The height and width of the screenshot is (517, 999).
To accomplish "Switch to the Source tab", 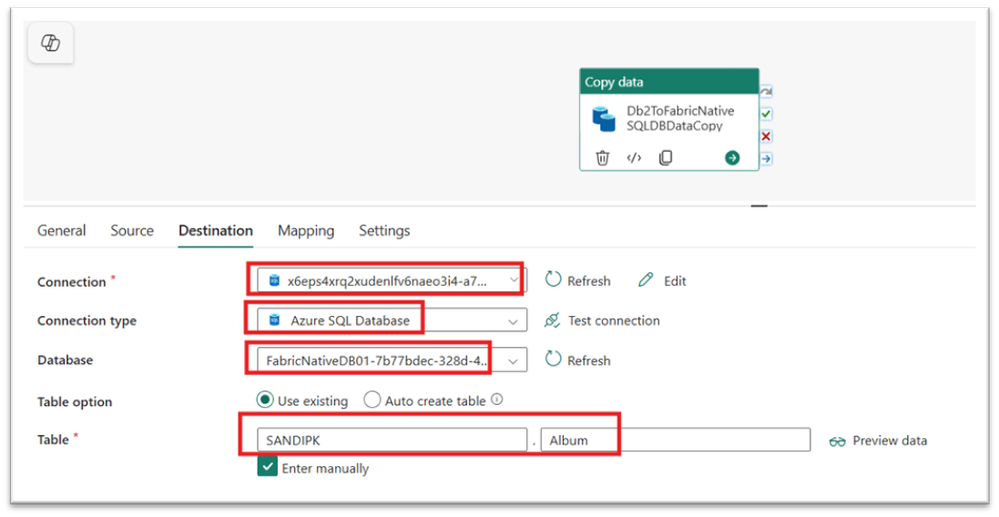I will click(132, 231).
